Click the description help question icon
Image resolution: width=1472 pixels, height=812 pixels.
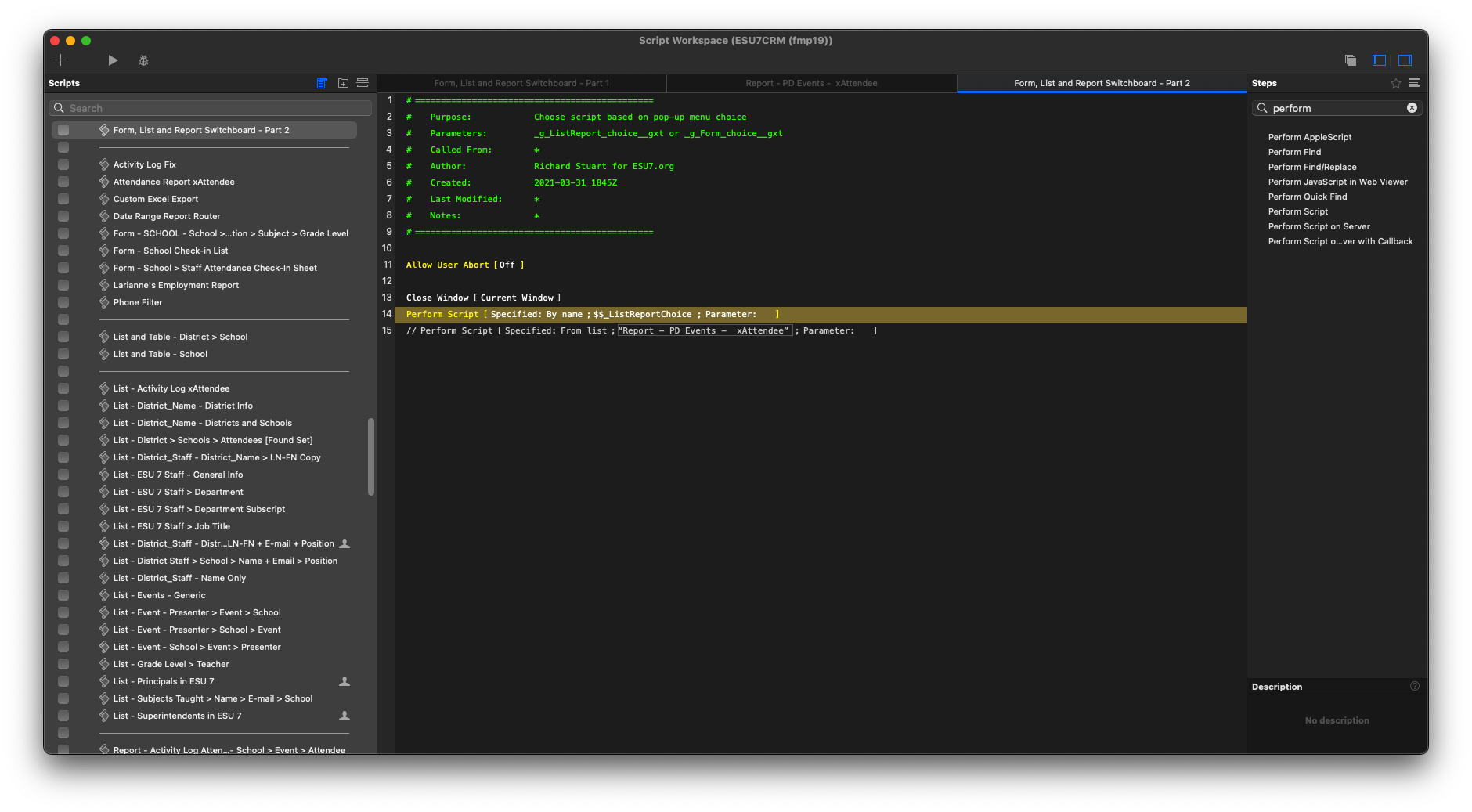pos(1415,686)
